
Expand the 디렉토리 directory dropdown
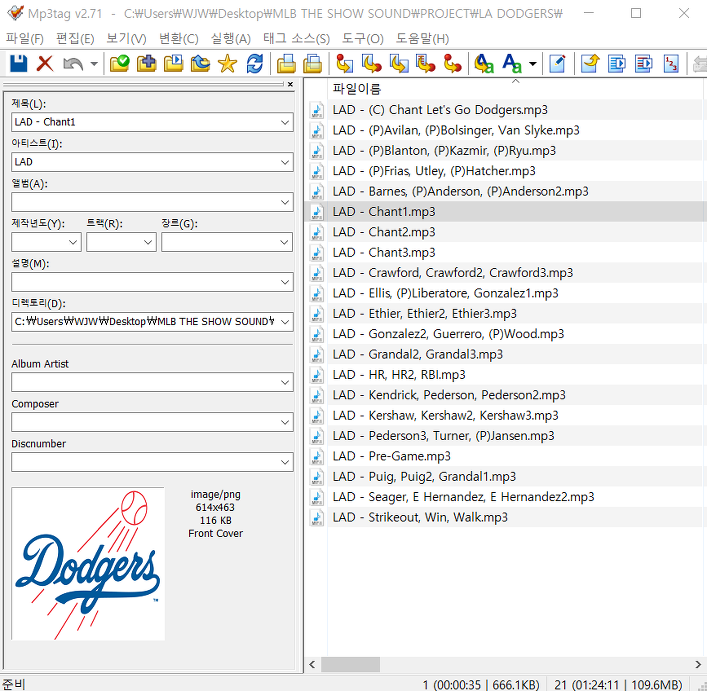tap(285, 322)
